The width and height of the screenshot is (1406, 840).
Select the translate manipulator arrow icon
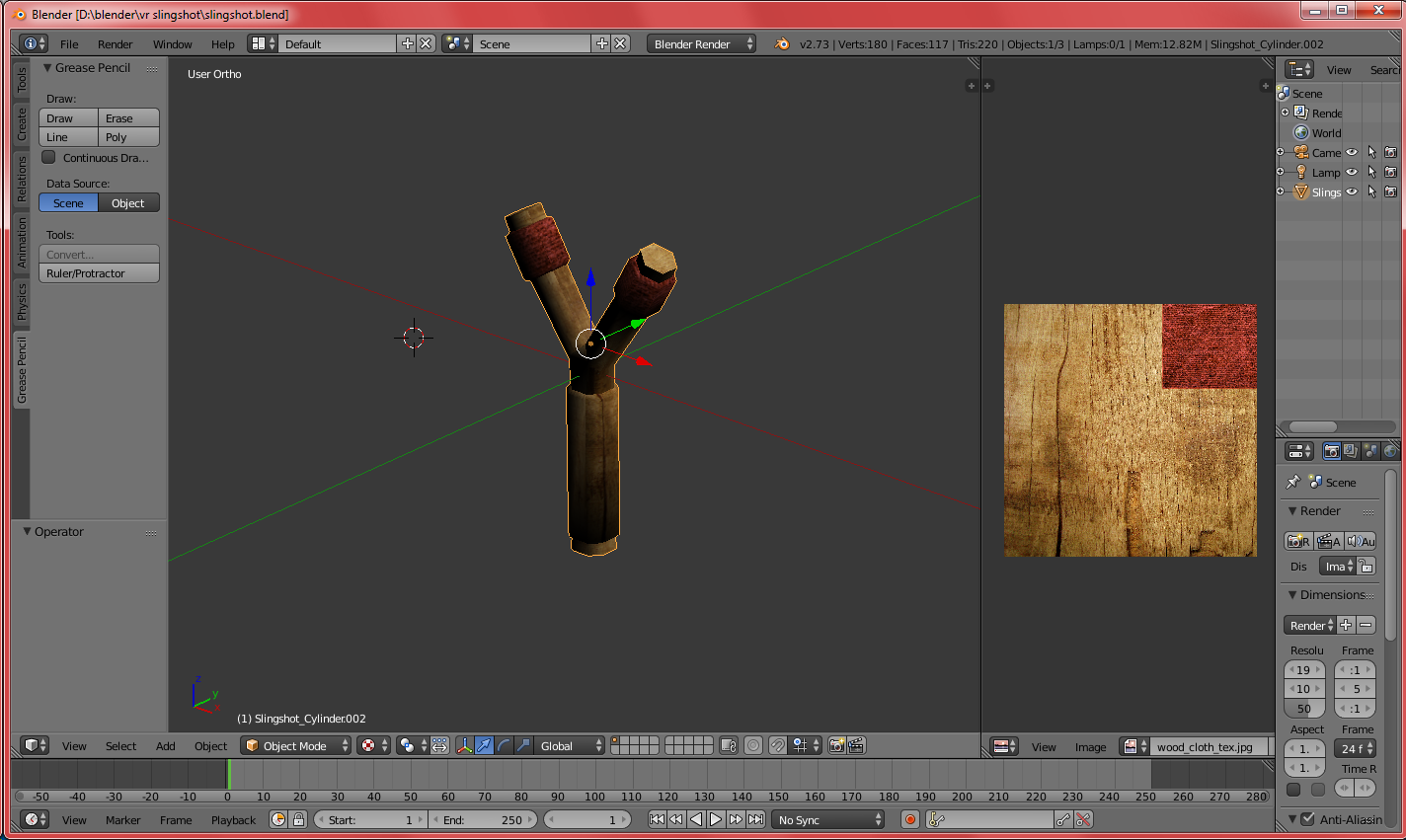[x=484, y=746]
